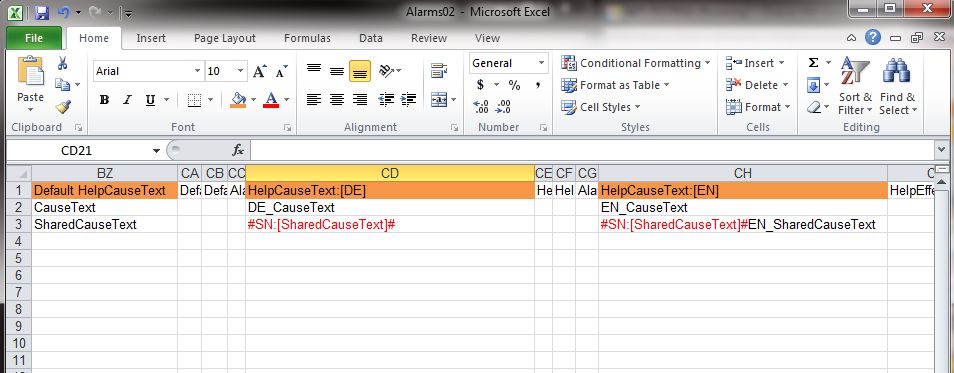954x373 pixels.
Task: Apply the red font color A
Action: pyautogui.click(x=271, y=100)
